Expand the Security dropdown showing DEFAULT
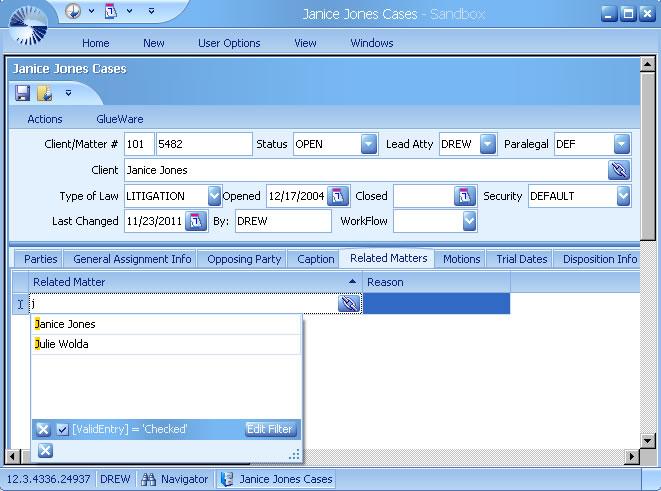661x491 pixels. click(623, 196)
